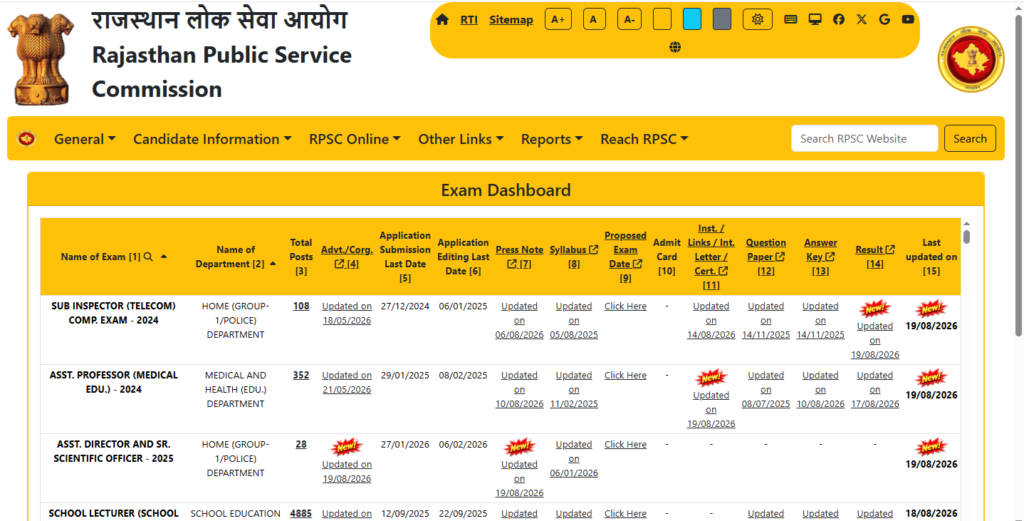The height and width of the screenshot is (521, 1024).
Task: Click the Rajasthan government round logo
Action: [970, 59]
